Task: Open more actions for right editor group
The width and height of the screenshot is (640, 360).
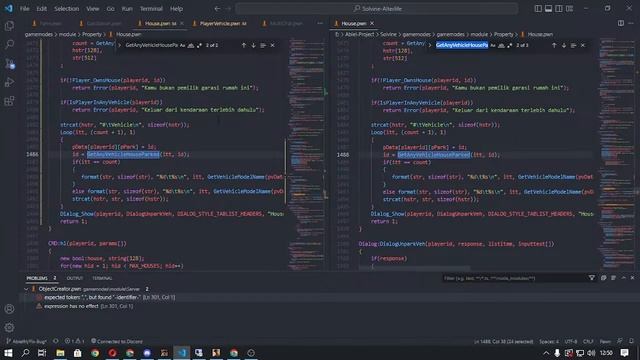Action: pyautogui.click(x=631, y=23)
